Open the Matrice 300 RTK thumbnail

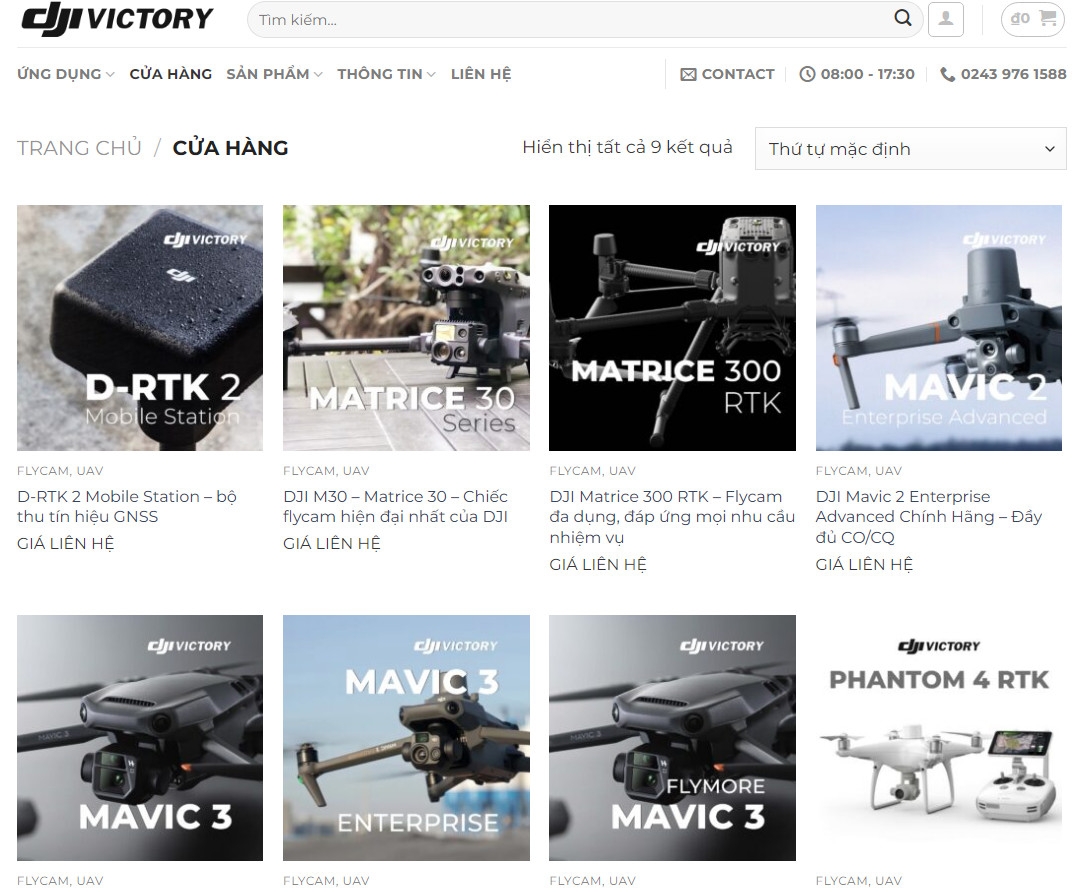672,328
